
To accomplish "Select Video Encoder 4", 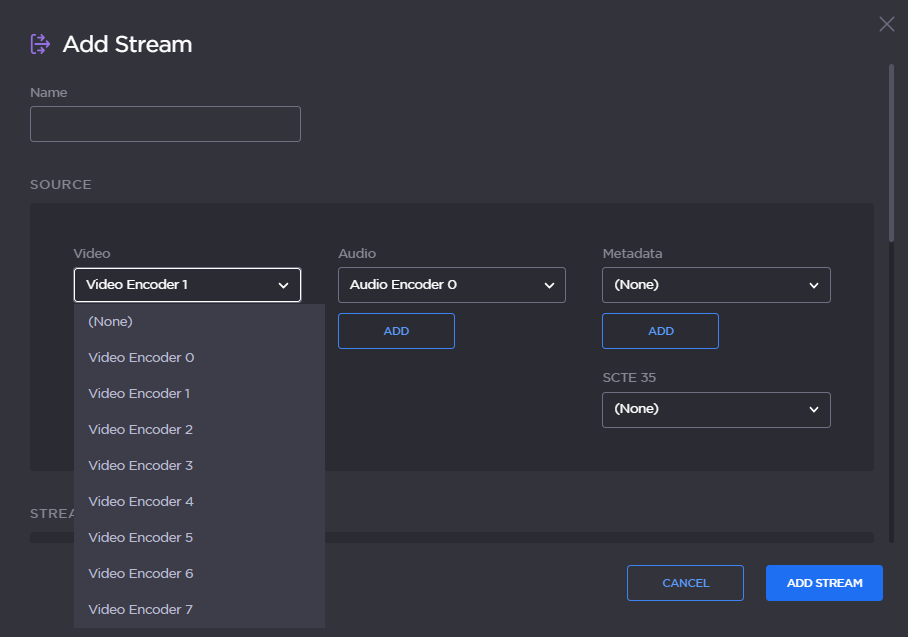I will click(x=140, y=501).
